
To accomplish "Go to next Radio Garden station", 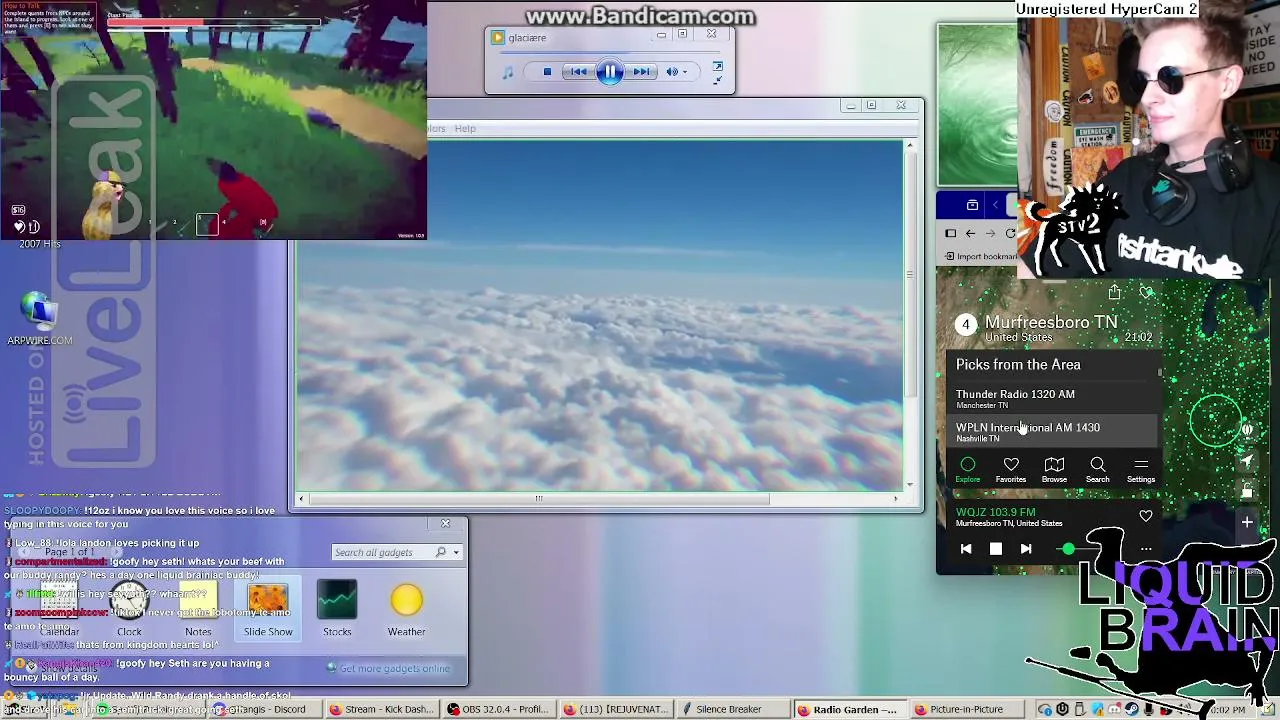I will coord(1026,549).
